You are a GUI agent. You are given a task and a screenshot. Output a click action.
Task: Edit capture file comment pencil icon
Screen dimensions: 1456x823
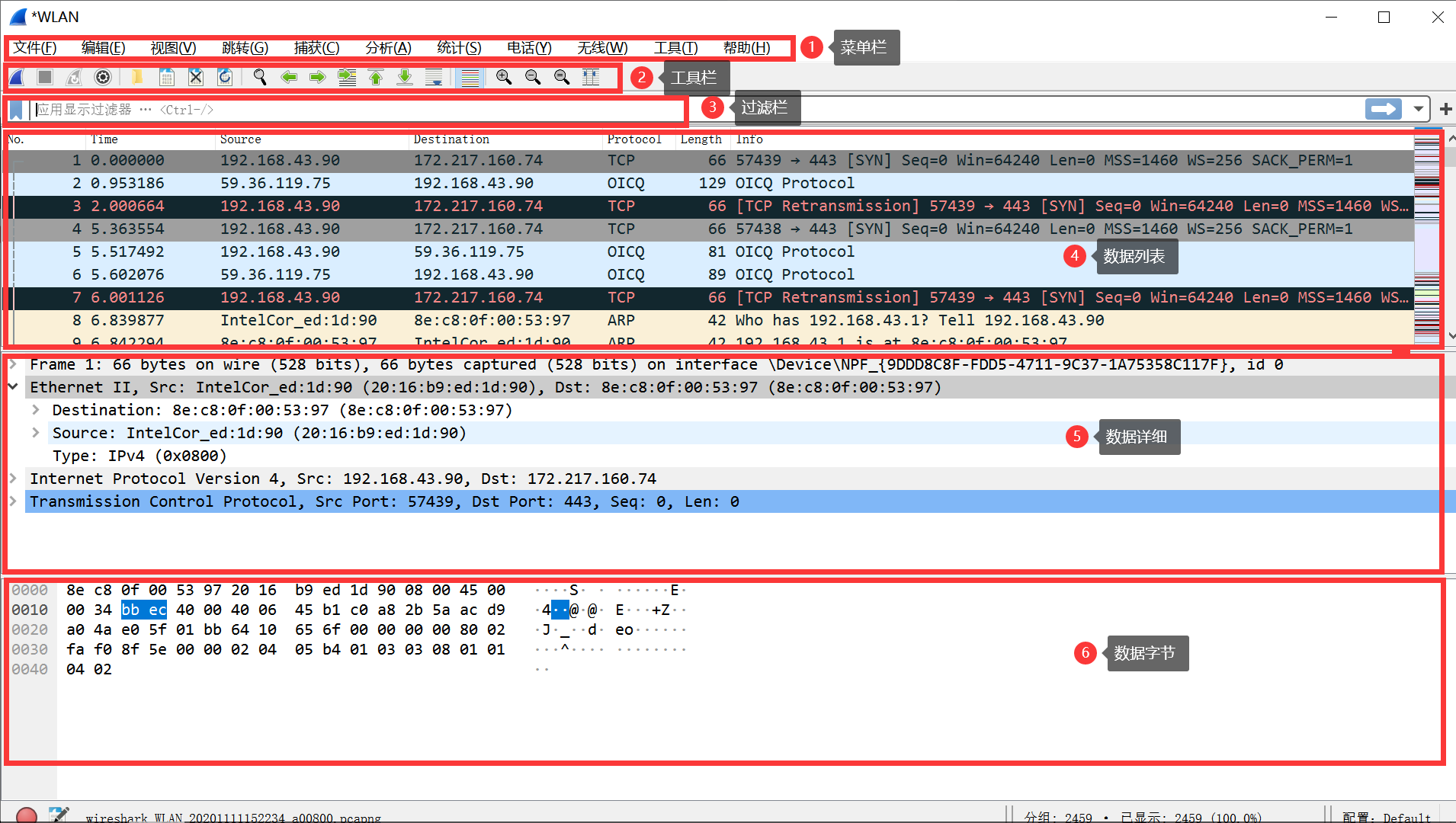pyautogui.click(x=59, y=815)
